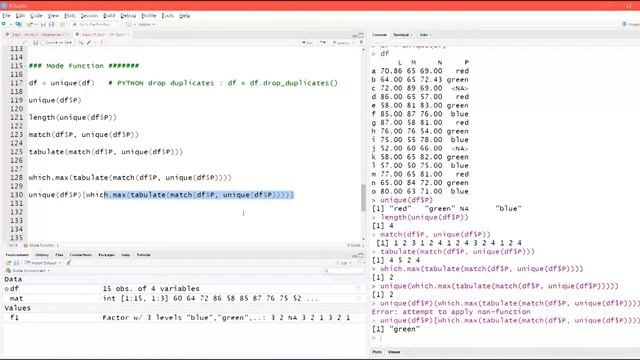
Task: Select the Help tab in lower-left pane
Action: point(126,255)
